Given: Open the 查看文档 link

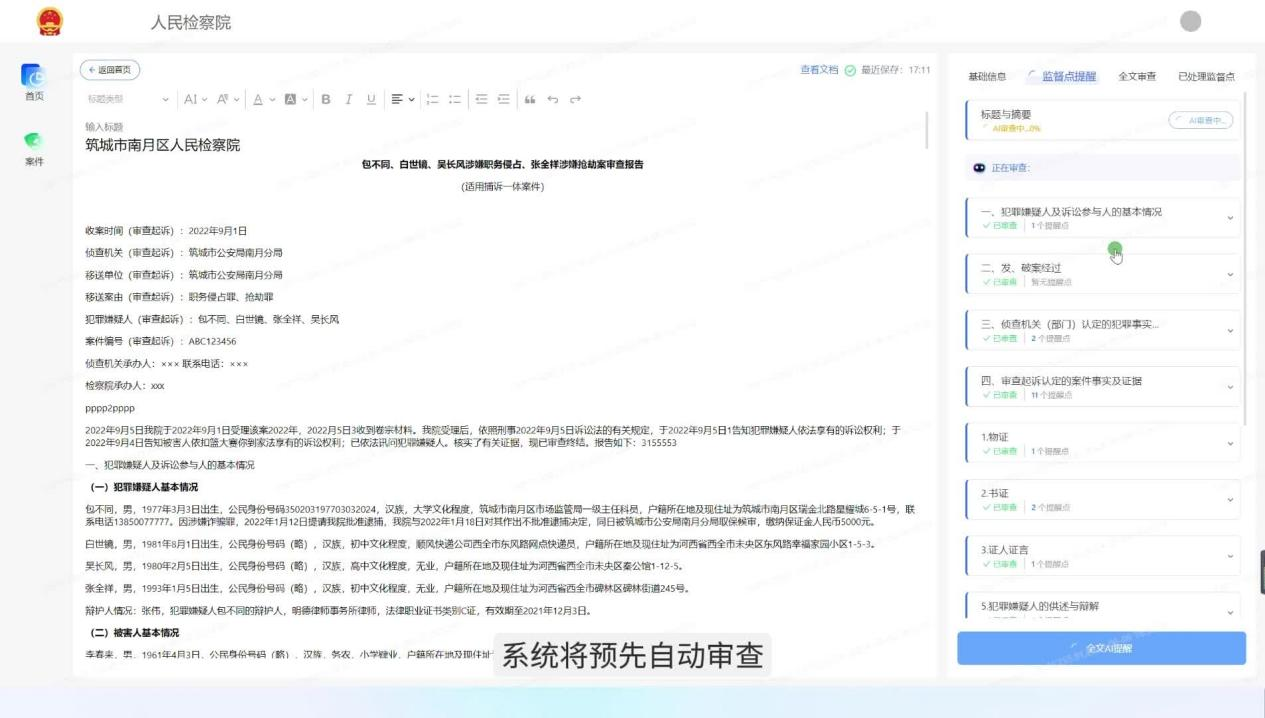Looking at the screenshot, I should (819, 70).
